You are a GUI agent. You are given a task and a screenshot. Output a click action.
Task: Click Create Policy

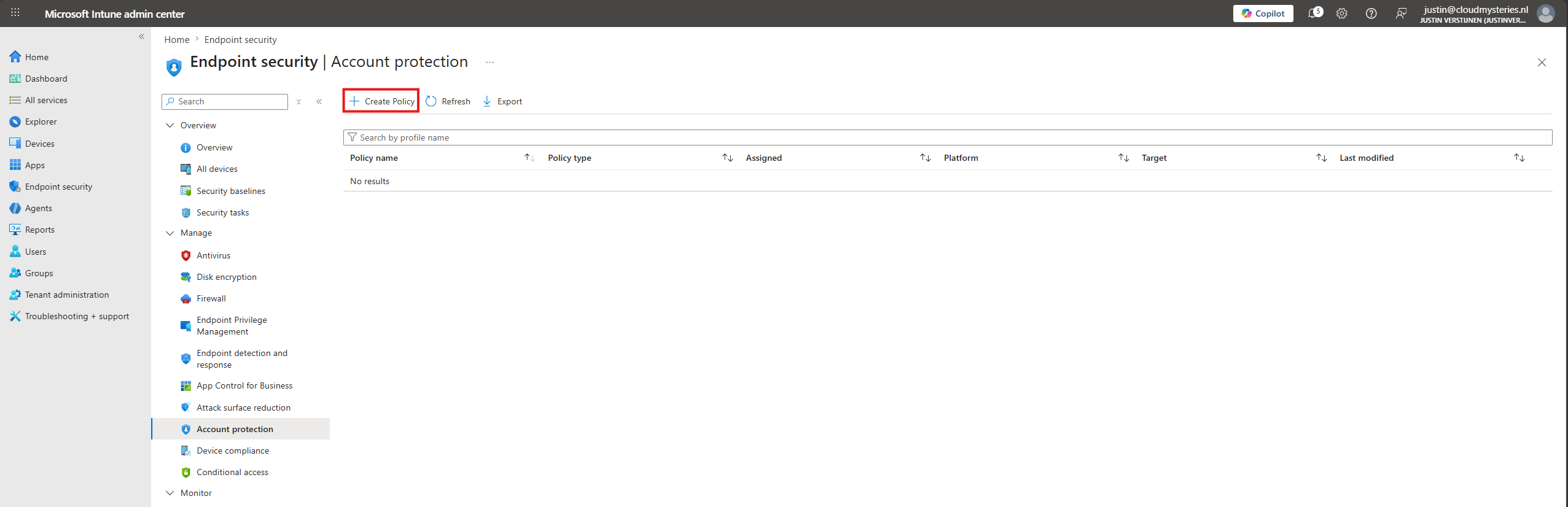(381, 101)
